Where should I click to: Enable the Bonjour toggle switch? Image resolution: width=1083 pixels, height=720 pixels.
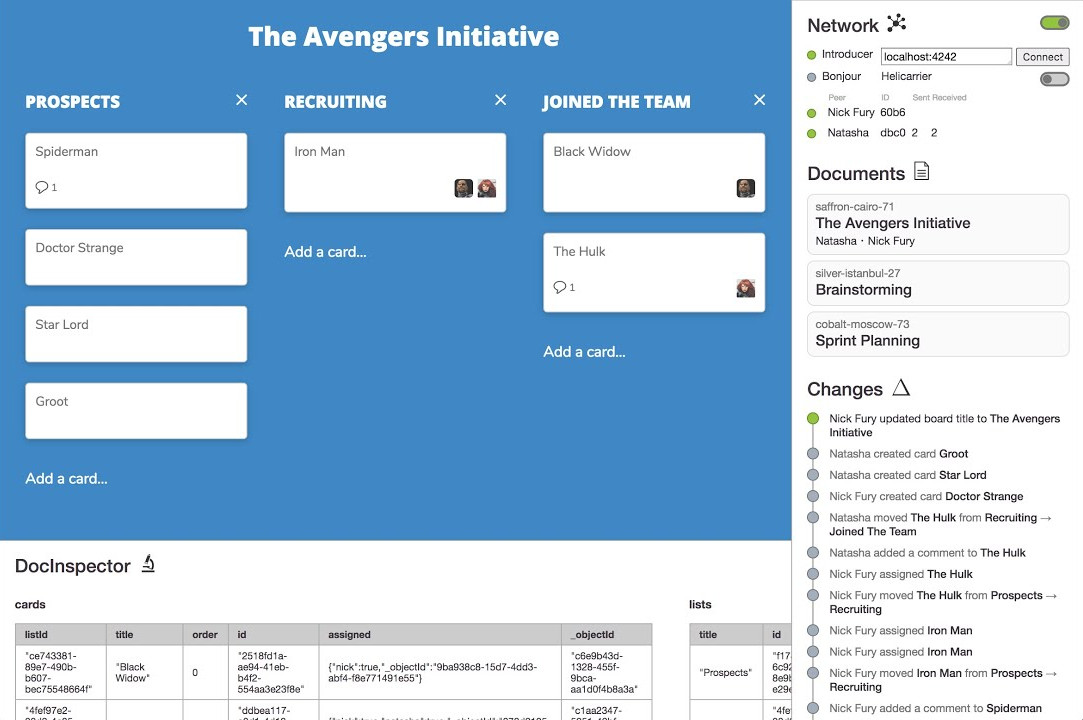coord(1054,79)
